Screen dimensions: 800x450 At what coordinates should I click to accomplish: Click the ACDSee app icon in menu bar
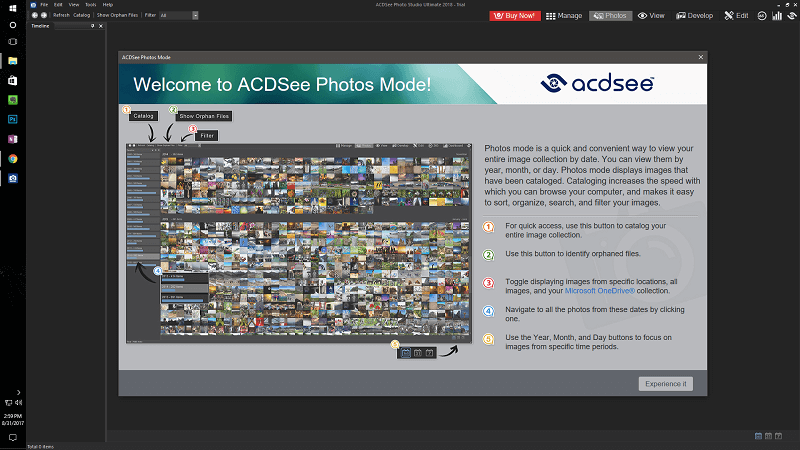[x=33, y=5]
